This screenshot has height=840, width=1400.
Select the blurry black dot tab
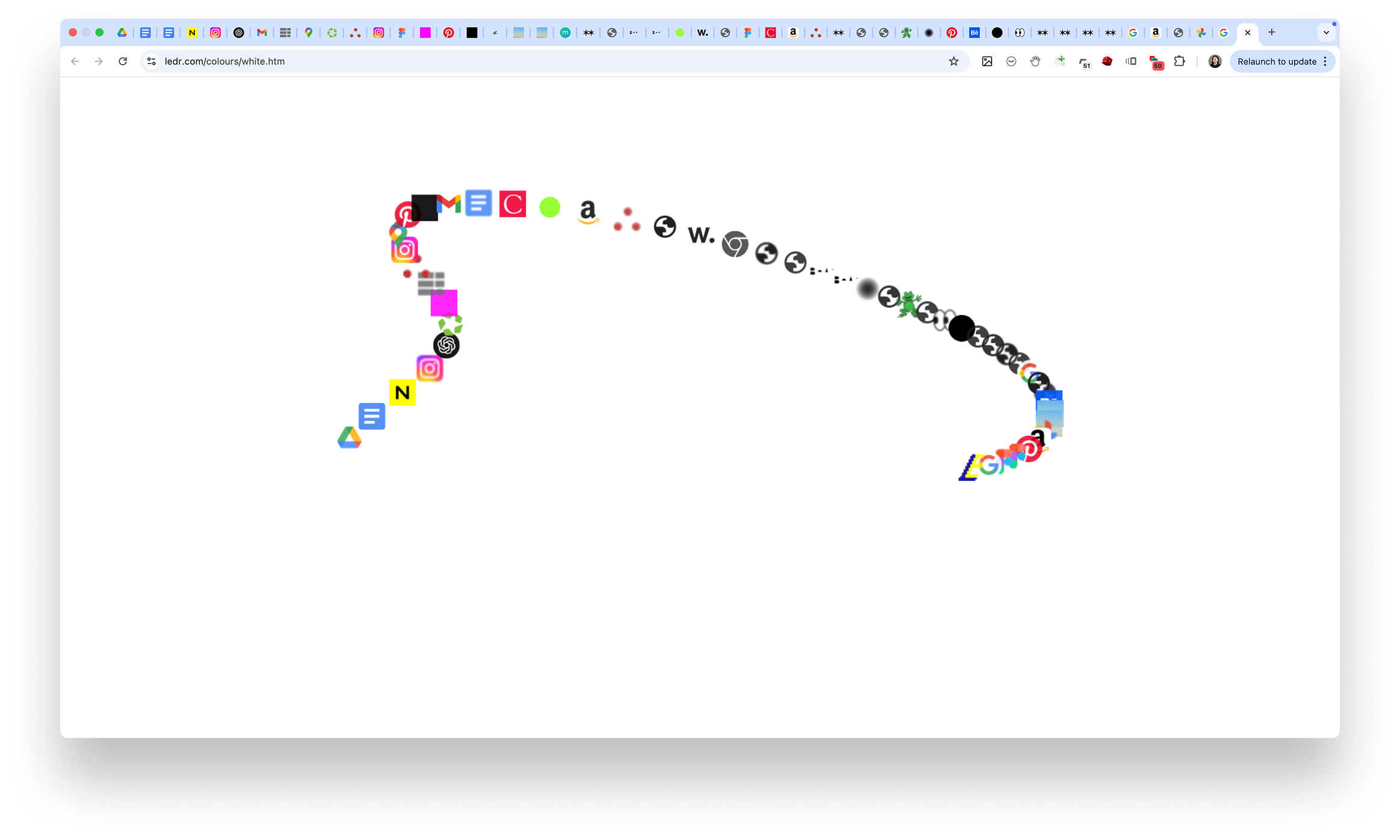click(929, 32)
